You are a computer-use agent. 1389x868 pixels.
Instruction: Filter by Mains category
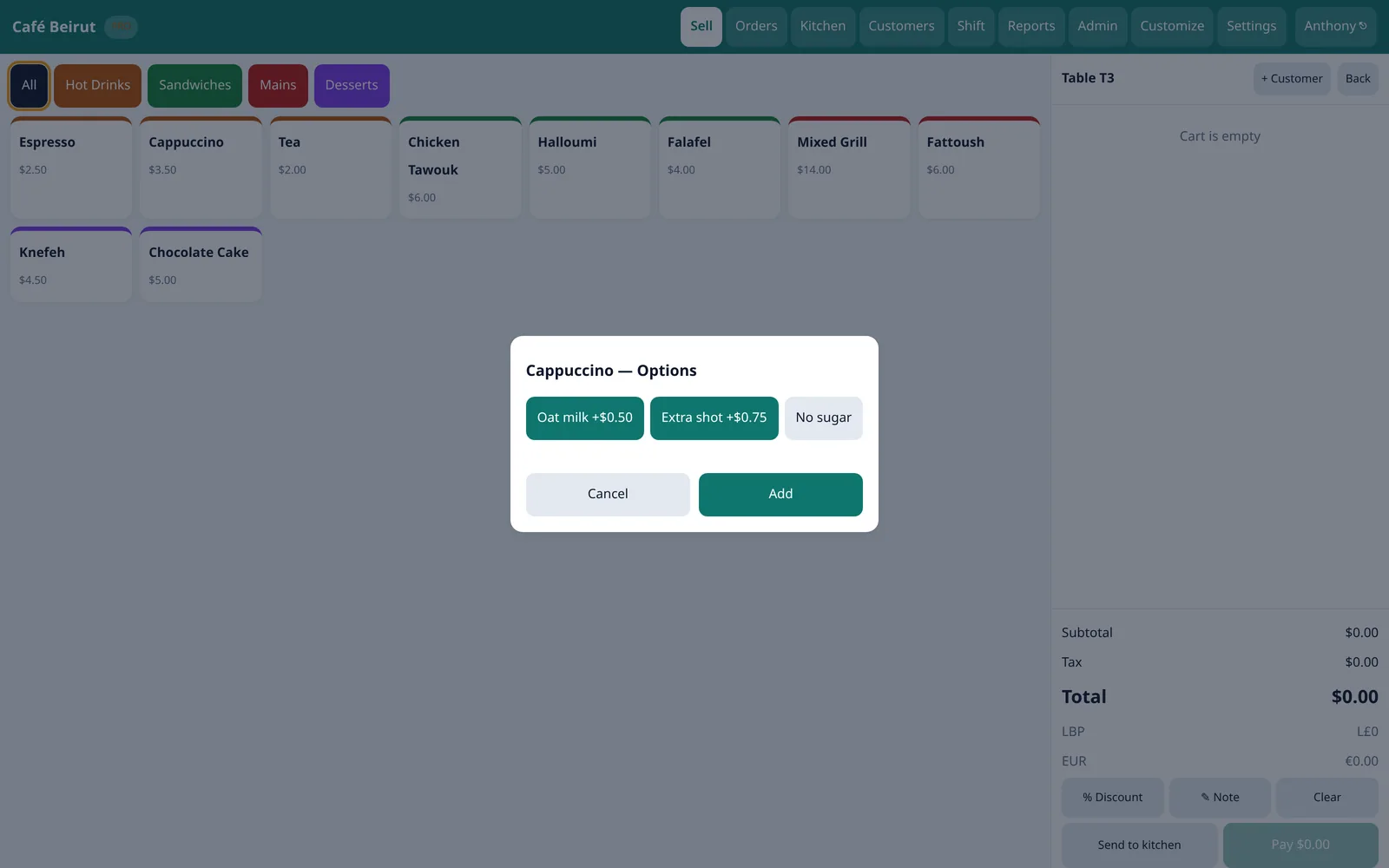click(278, 86)
